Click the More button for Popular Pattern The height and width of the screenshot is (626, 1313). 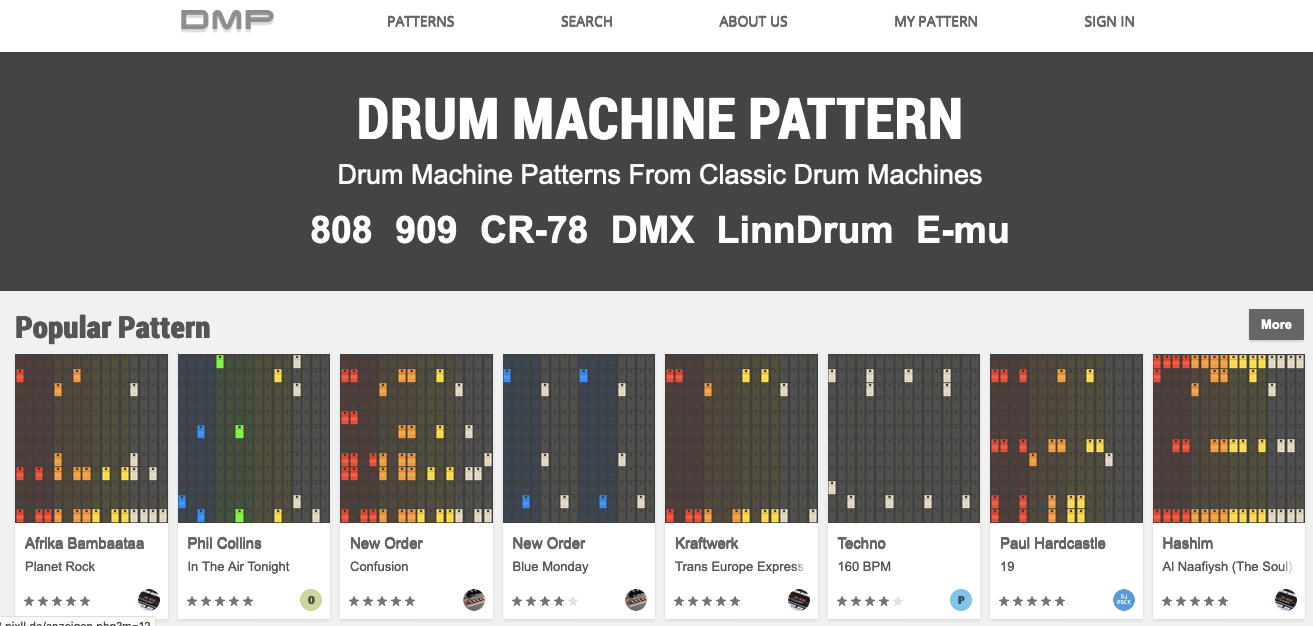1276,324
